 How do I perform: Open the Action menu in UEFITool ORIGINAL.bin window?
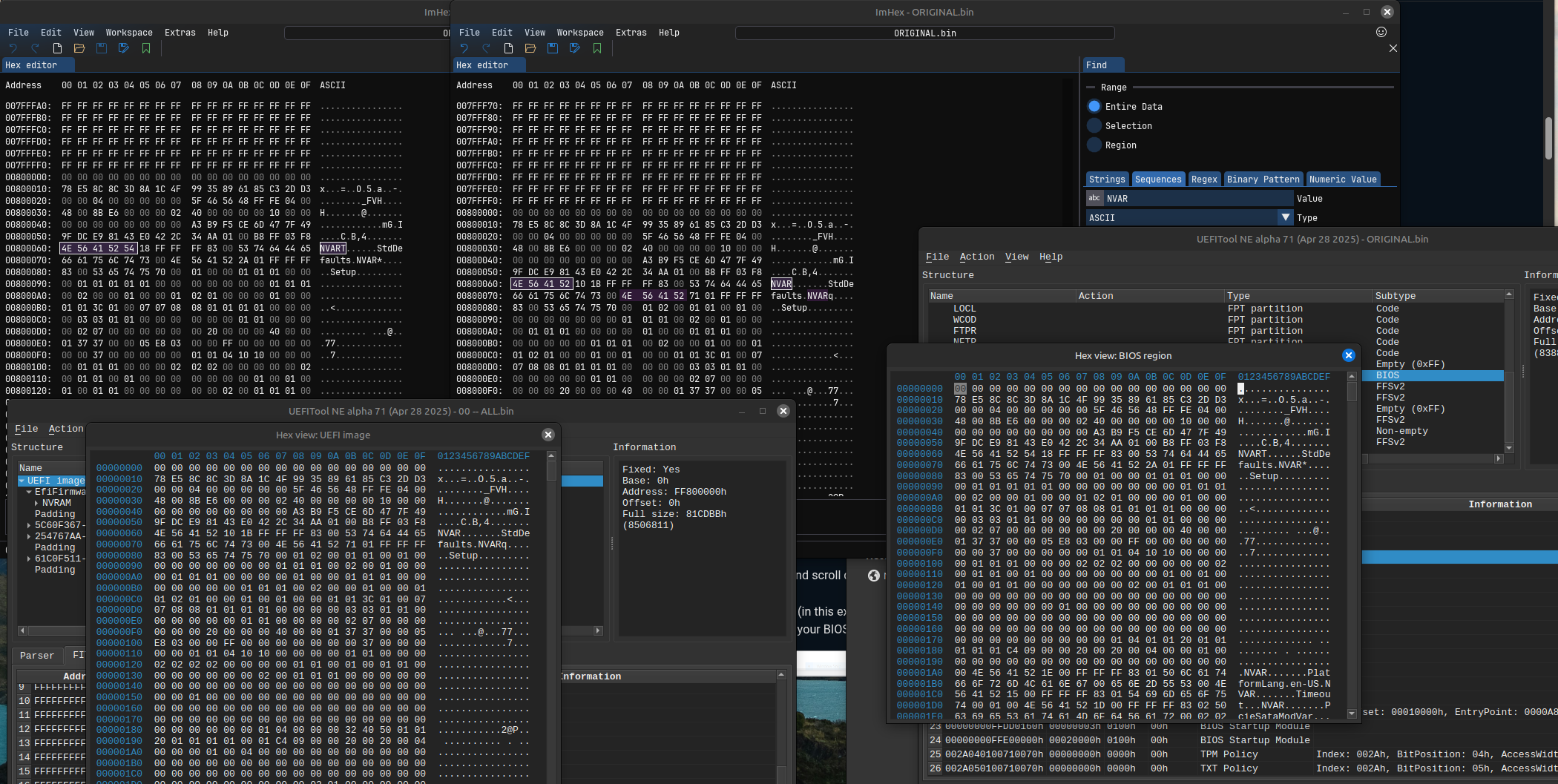976,257
